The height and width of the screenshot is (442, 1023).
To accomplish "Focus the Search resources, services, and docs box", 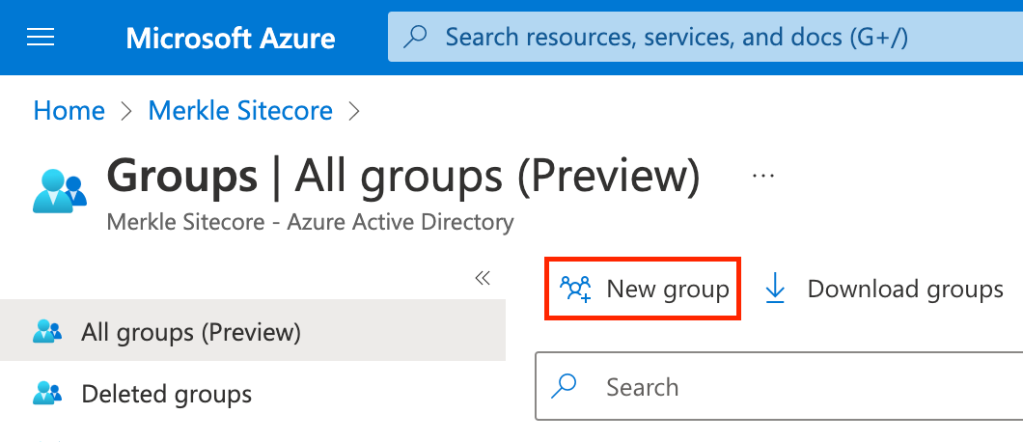I will [x=705, y=37].
